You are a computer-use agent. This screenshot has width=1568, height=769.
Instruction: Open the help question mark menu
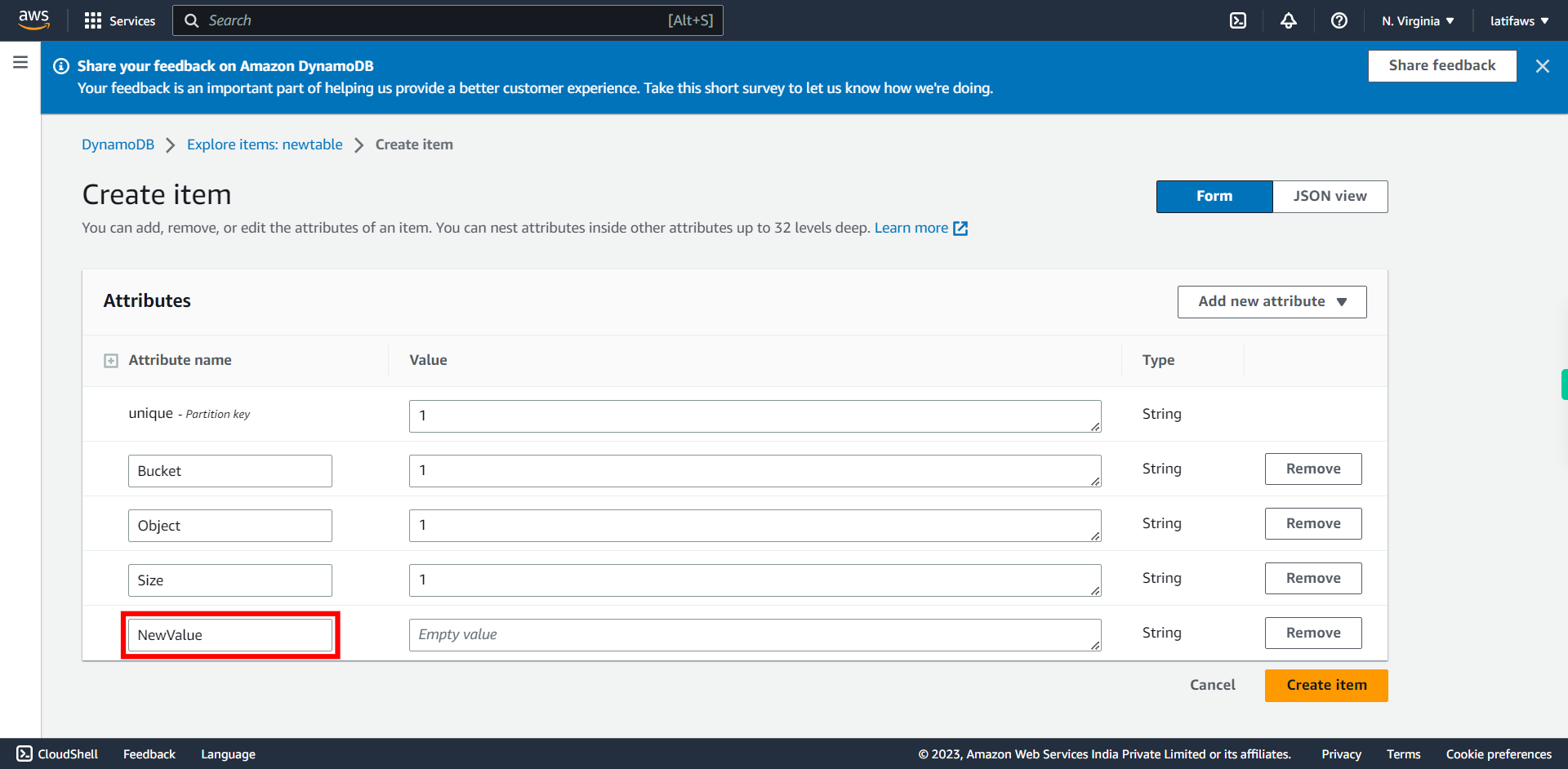coord(1339,20)
